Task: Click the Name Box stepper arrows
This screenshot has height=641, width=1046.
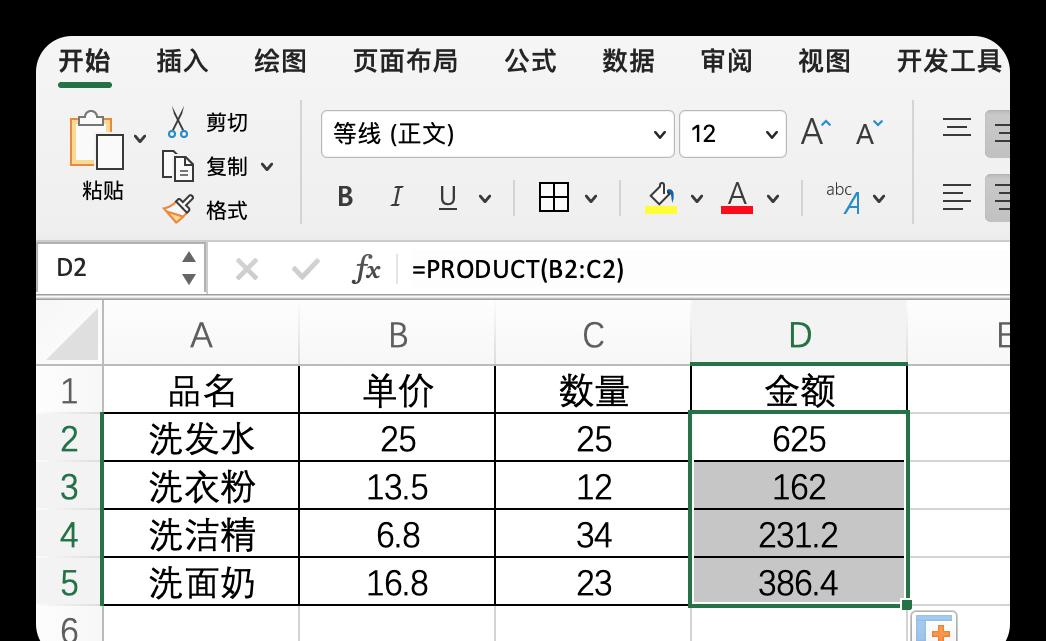Action: (x=189, y=268)
